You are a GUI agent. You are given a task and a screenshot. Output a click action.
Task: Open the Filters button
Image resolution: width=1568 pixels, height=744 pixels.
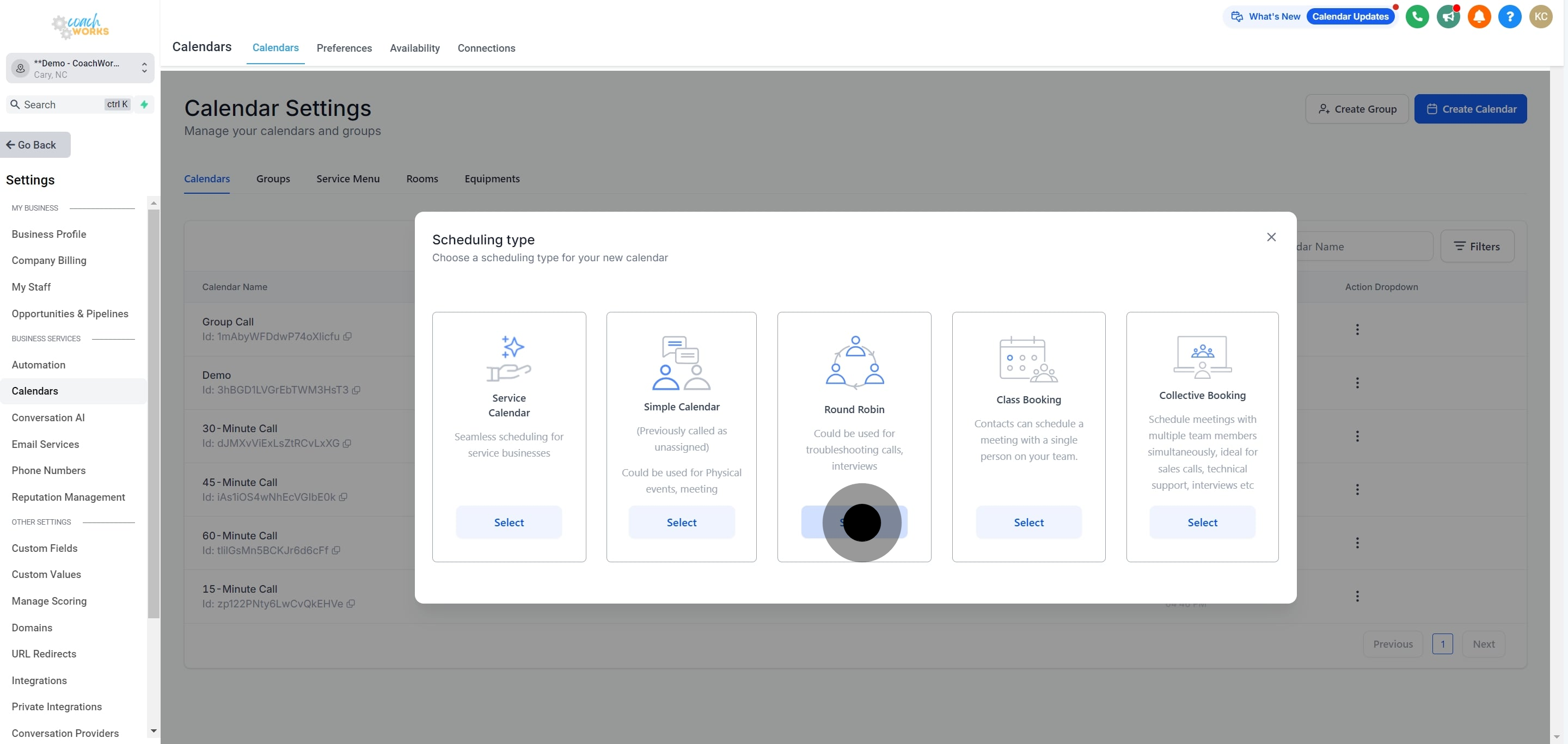tap(1477, 247)
